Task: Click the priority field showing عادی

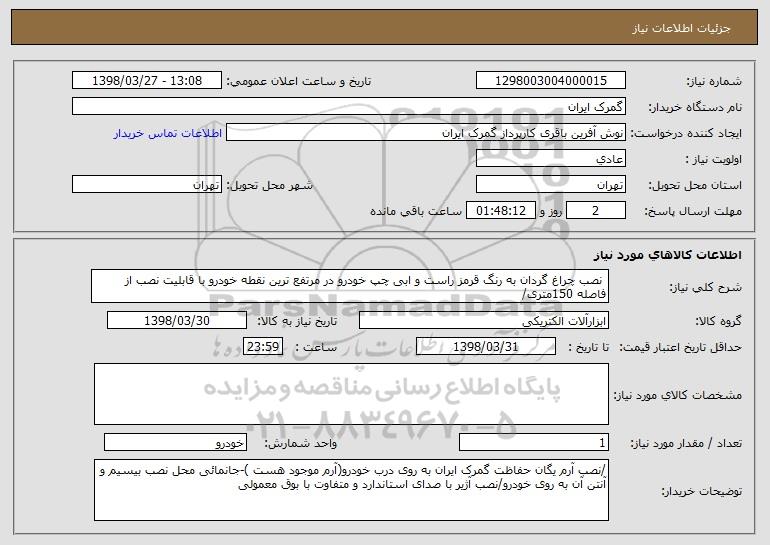Action: (x=550, y=159)
